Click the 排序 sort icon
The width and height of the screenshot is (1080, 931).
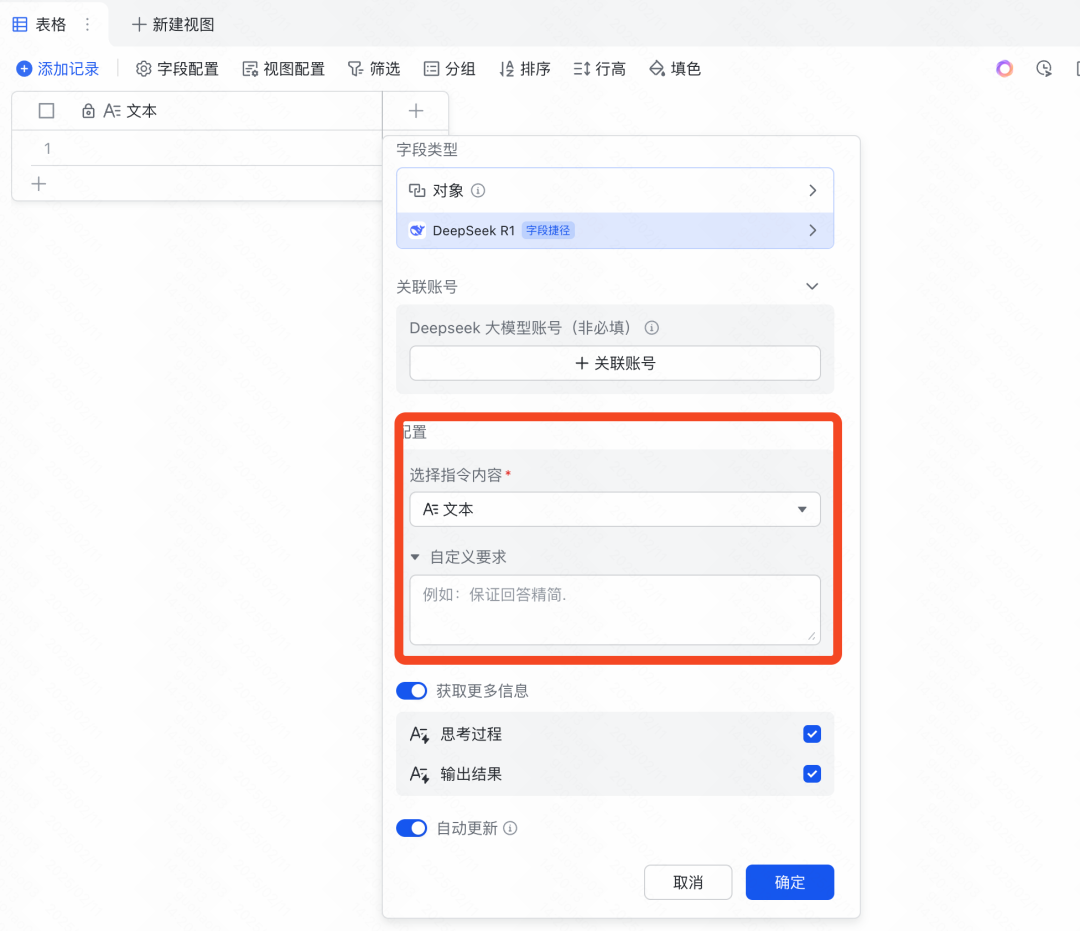[x=507, y=69]
